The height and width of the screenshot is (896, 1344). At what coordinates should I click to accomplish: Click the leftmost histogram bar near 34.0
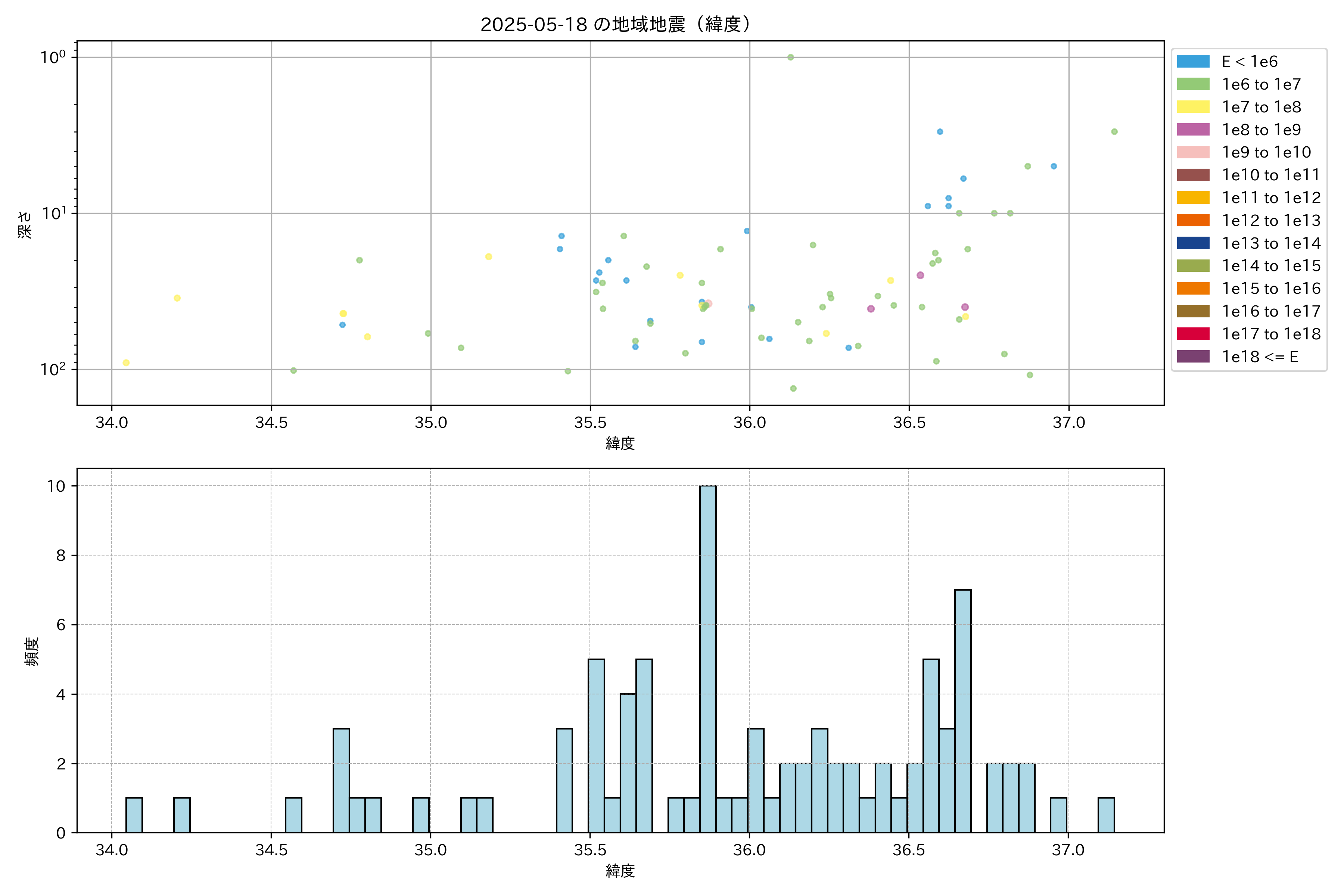click(134, 815)
